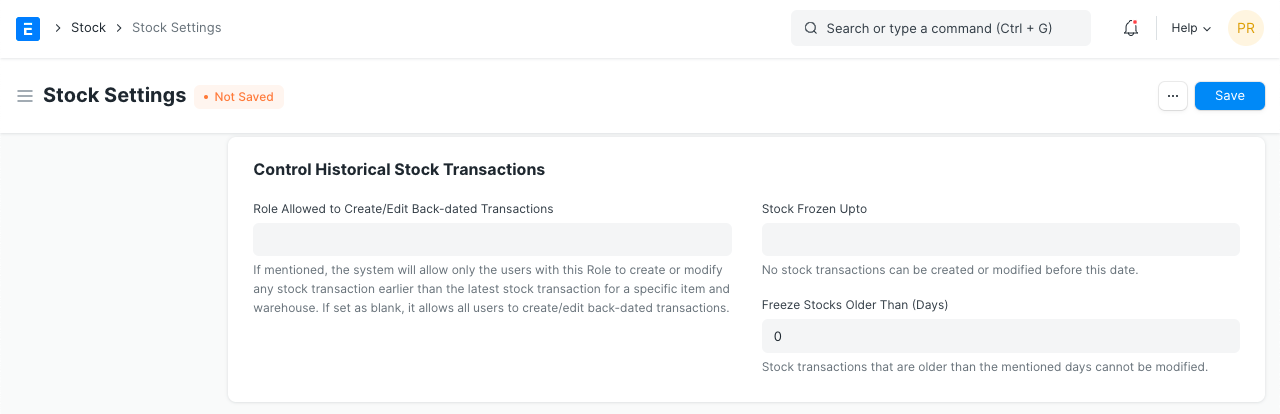The height and width of the screenshot is (414, 1280).
Task: Click the Not Saved status indicator
Action: click(239, 97)
